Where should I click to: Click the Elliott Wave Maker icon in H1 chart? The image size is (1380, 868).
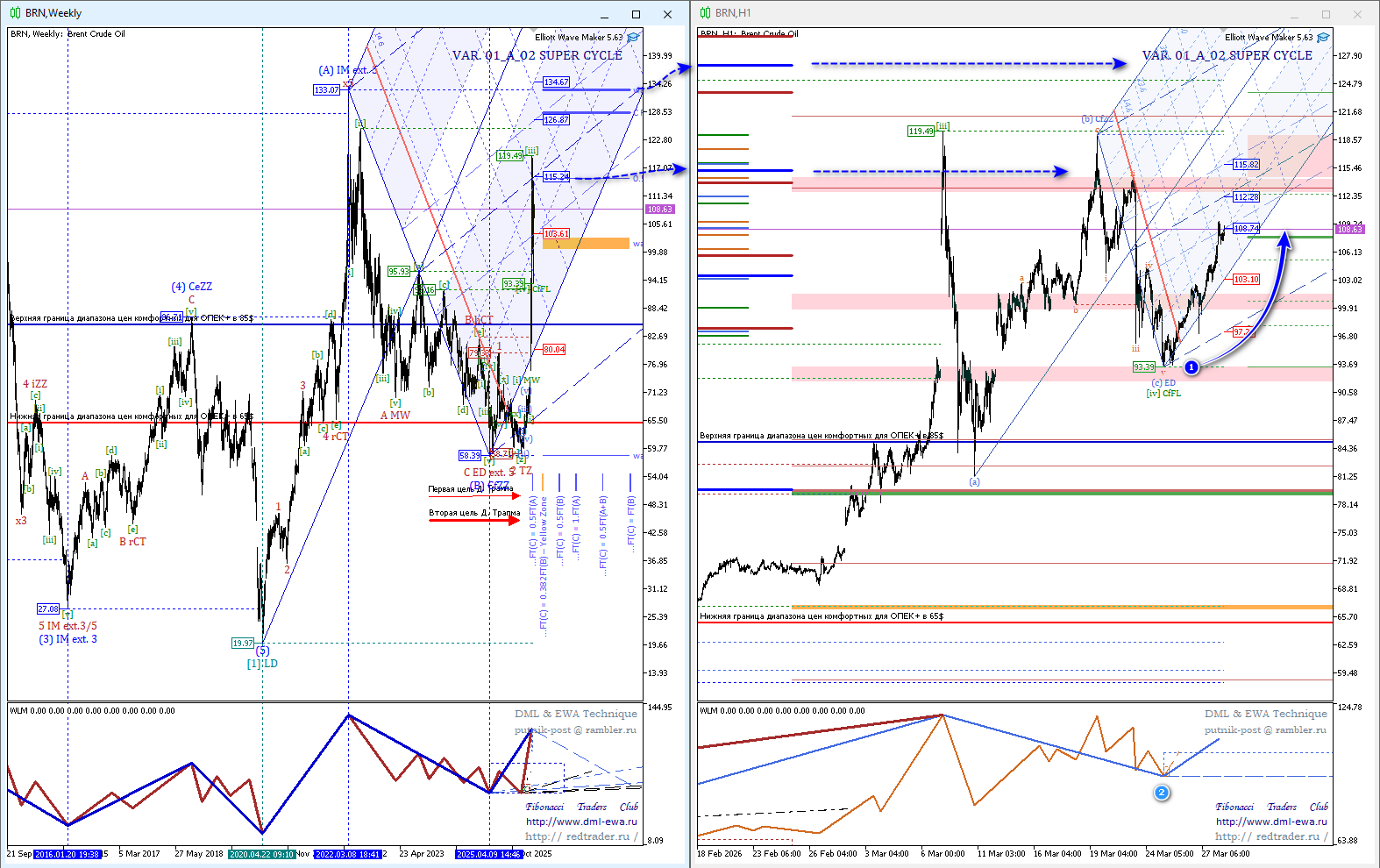click(1323, 38)
